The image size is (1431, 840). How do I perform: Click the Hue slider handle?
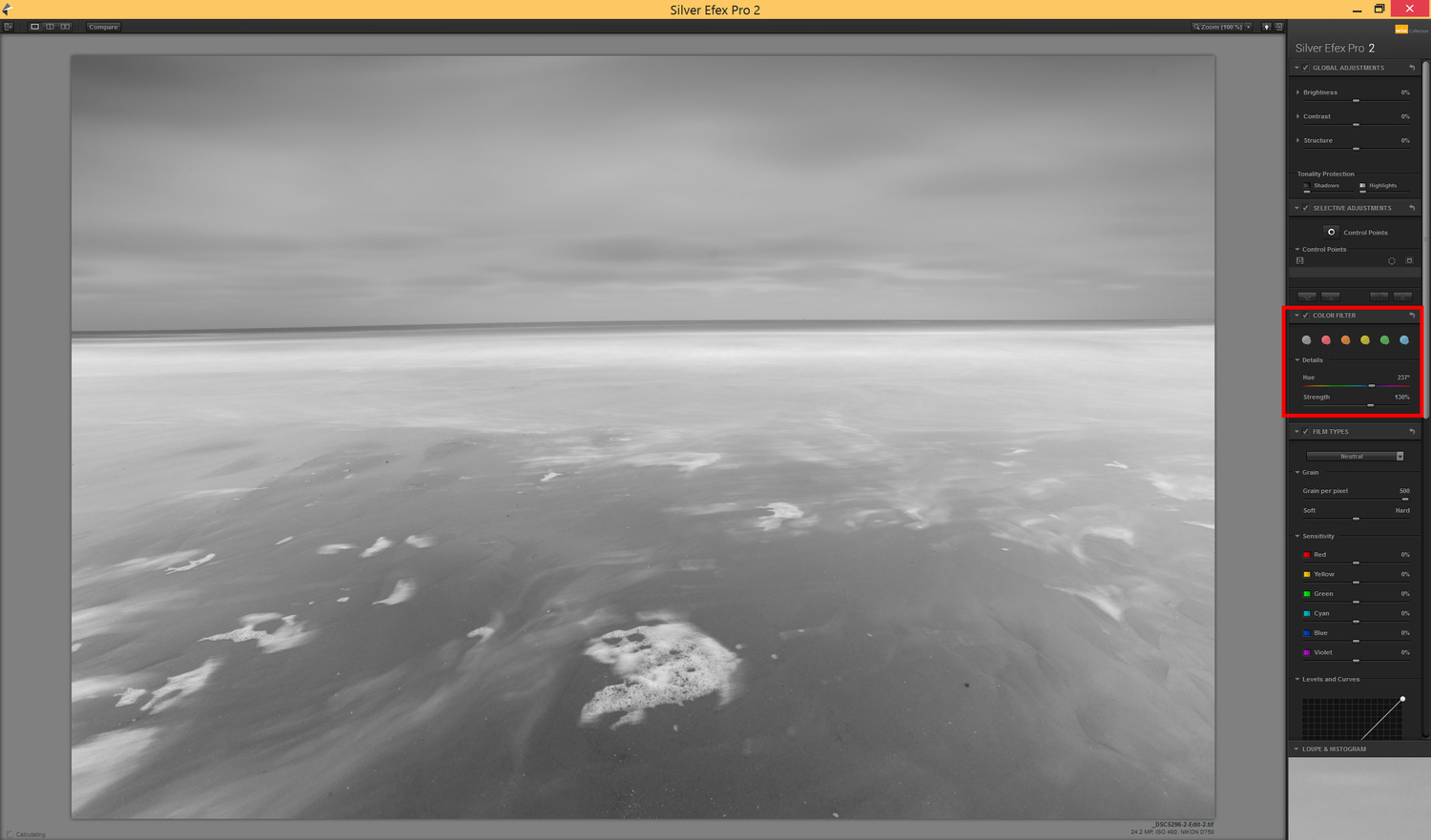[x=1372, y=386]
